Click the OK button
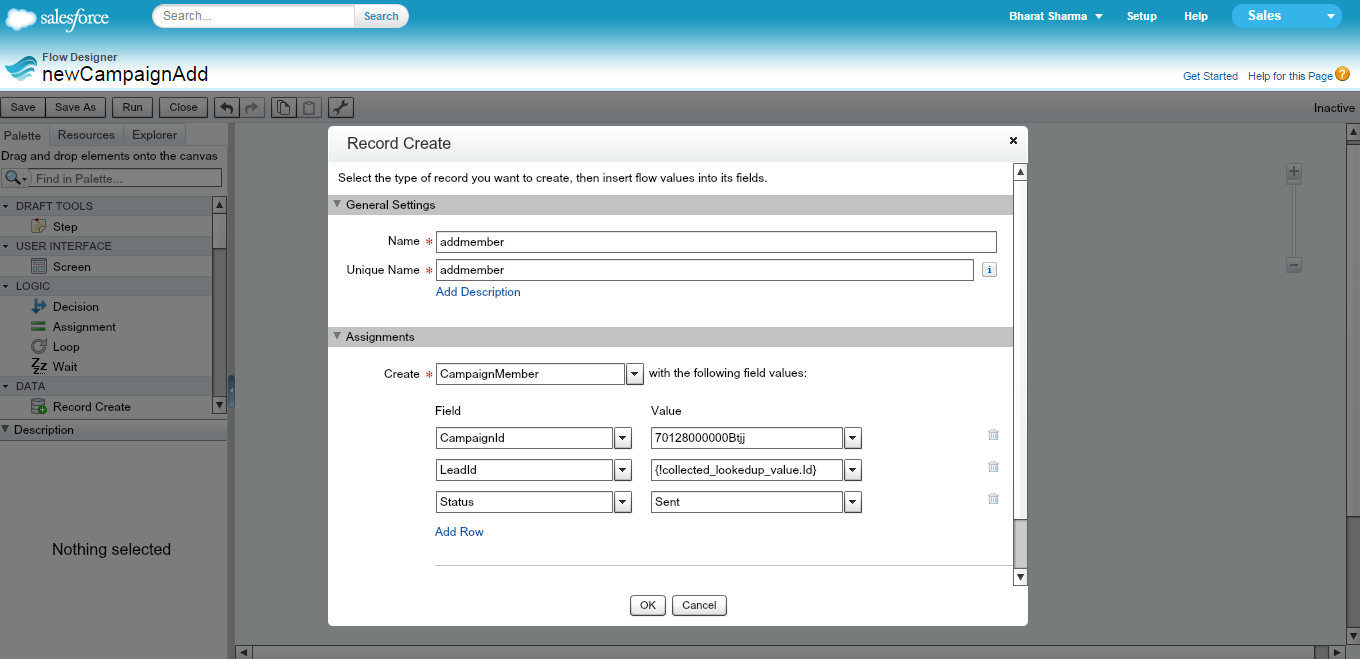This screenshot has width=1360, height=659. (648, 605)
